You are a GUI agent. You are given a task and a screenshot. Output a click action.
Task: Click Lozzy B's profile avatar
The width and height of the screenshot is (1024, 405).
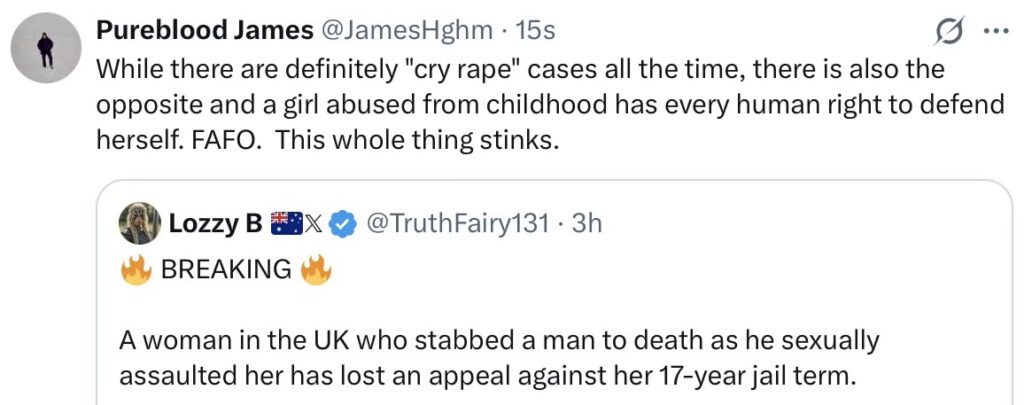(x=139, y=223)
